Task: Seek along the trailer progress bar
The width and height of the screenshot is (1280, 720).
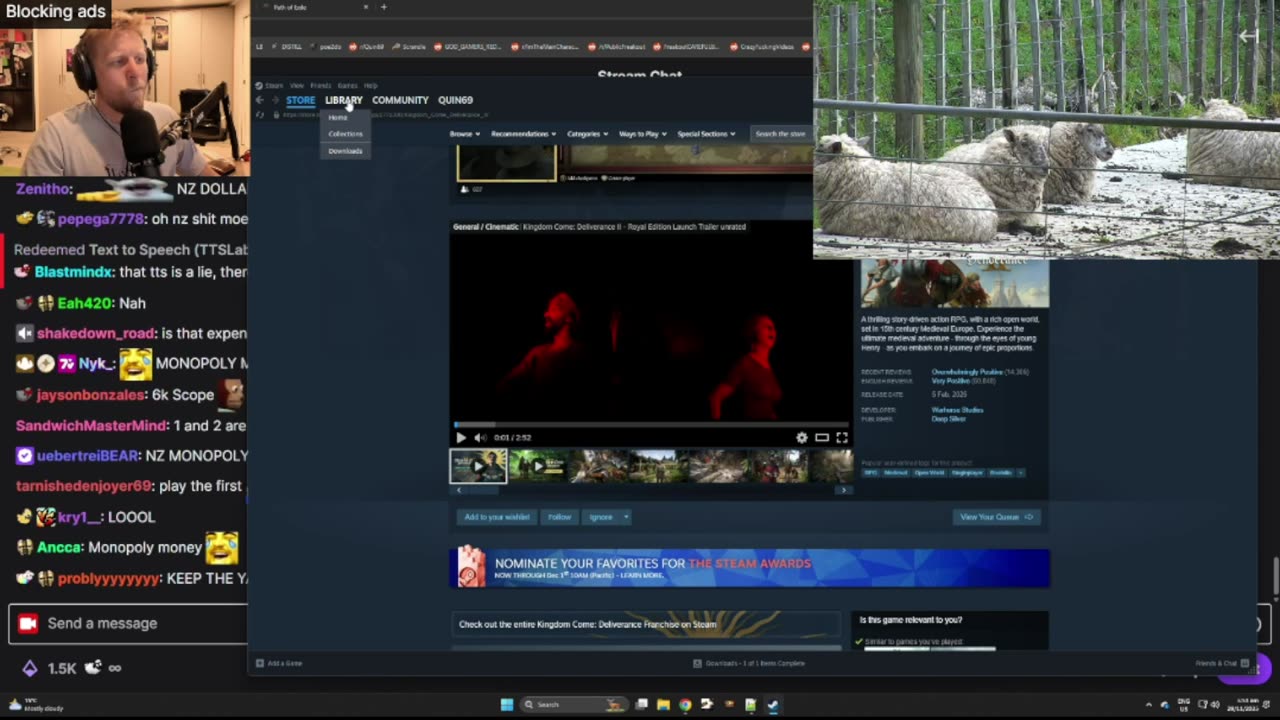Action: (651, 425)
